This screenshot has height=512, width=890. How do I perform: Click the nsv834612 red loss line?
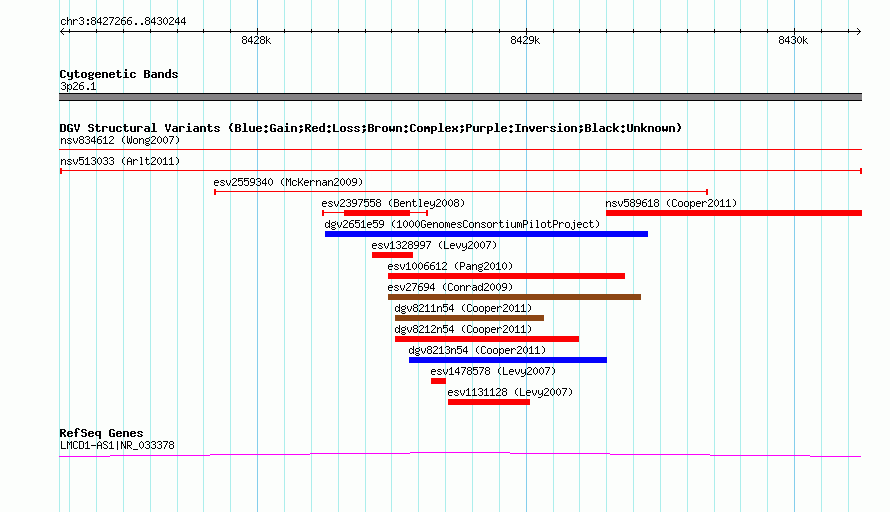[460, 150]
